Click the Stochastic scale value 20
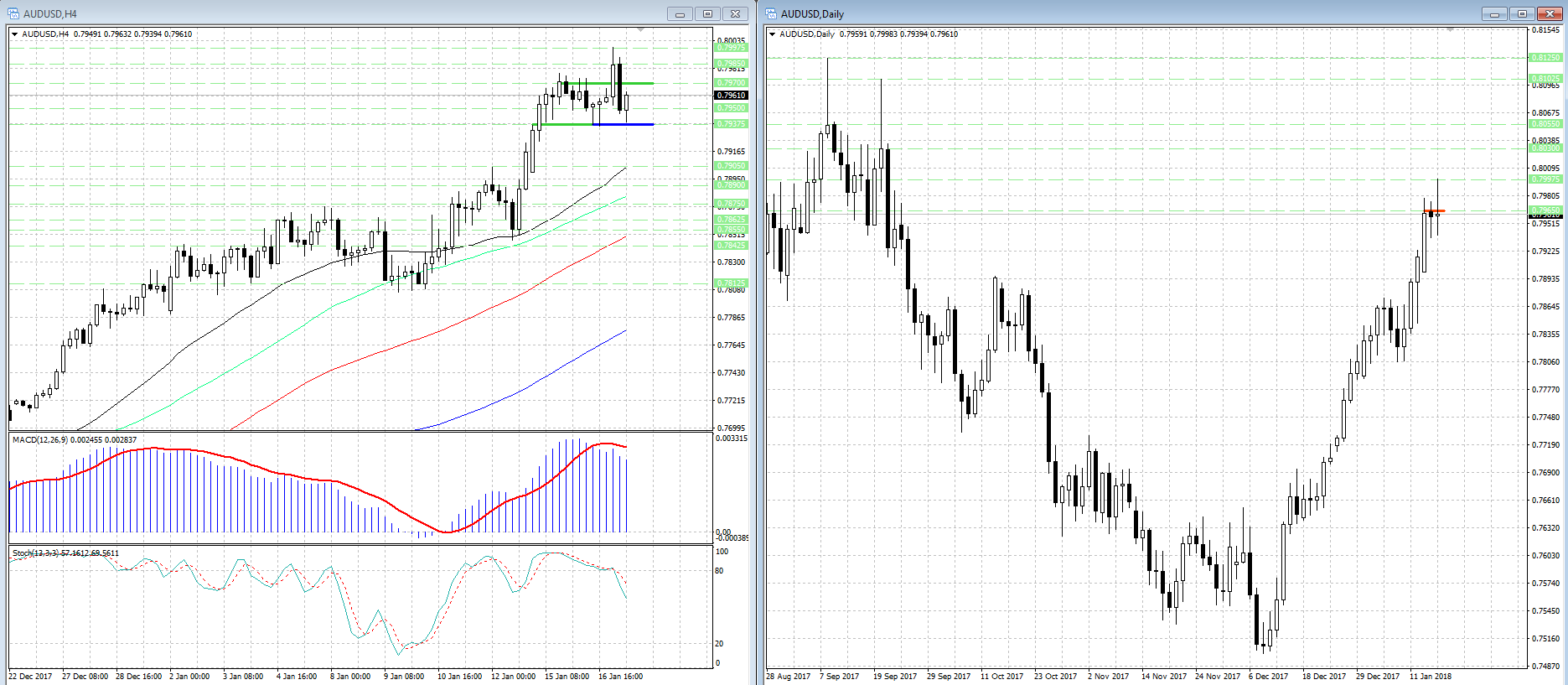1568x685 pixels. 719,644
